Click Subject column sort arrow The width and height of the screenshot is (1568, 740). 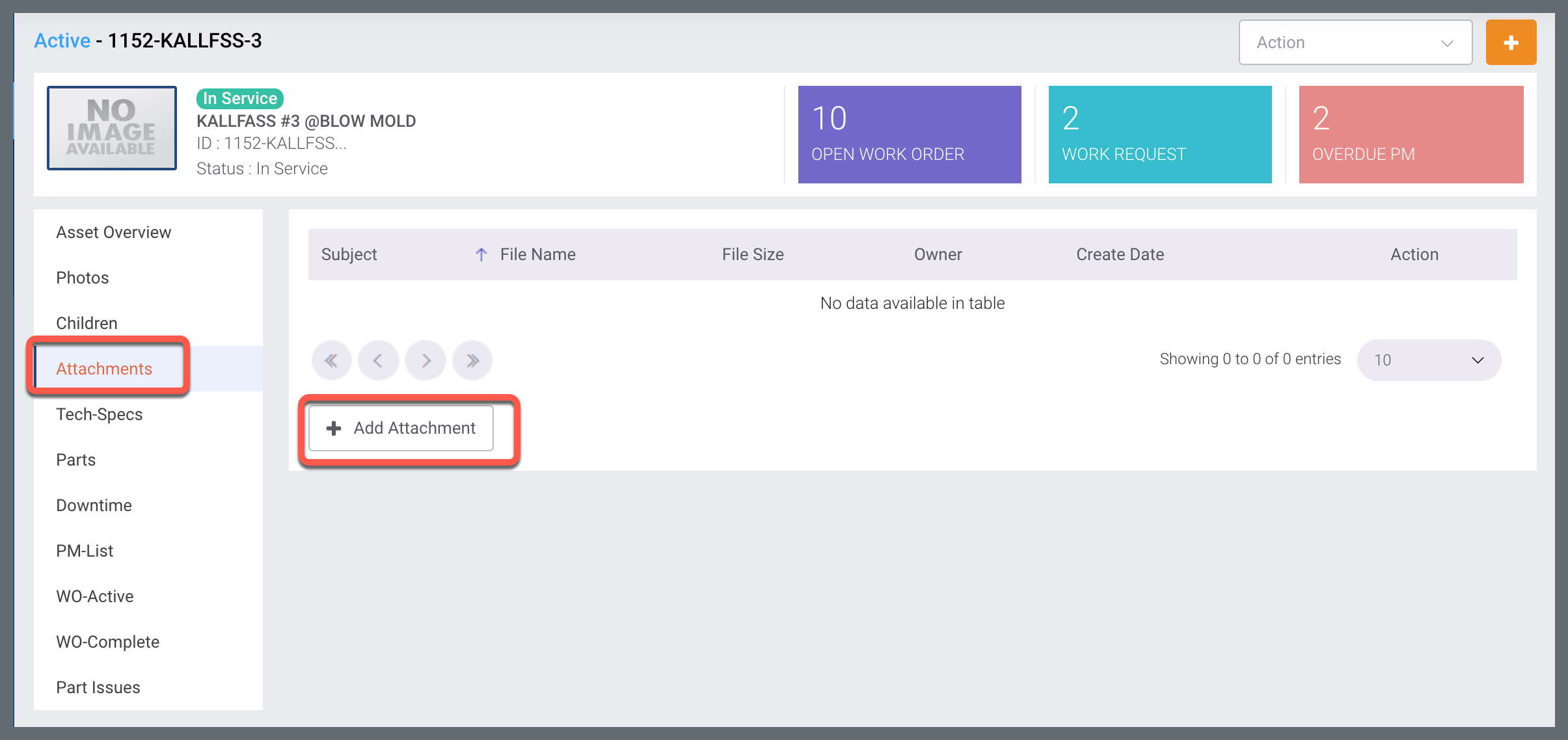(481, 254)
